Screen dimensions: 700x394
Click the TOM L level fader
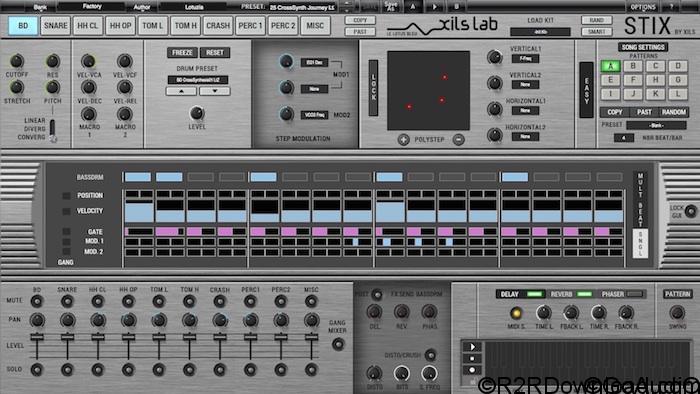tap(159, 337)
